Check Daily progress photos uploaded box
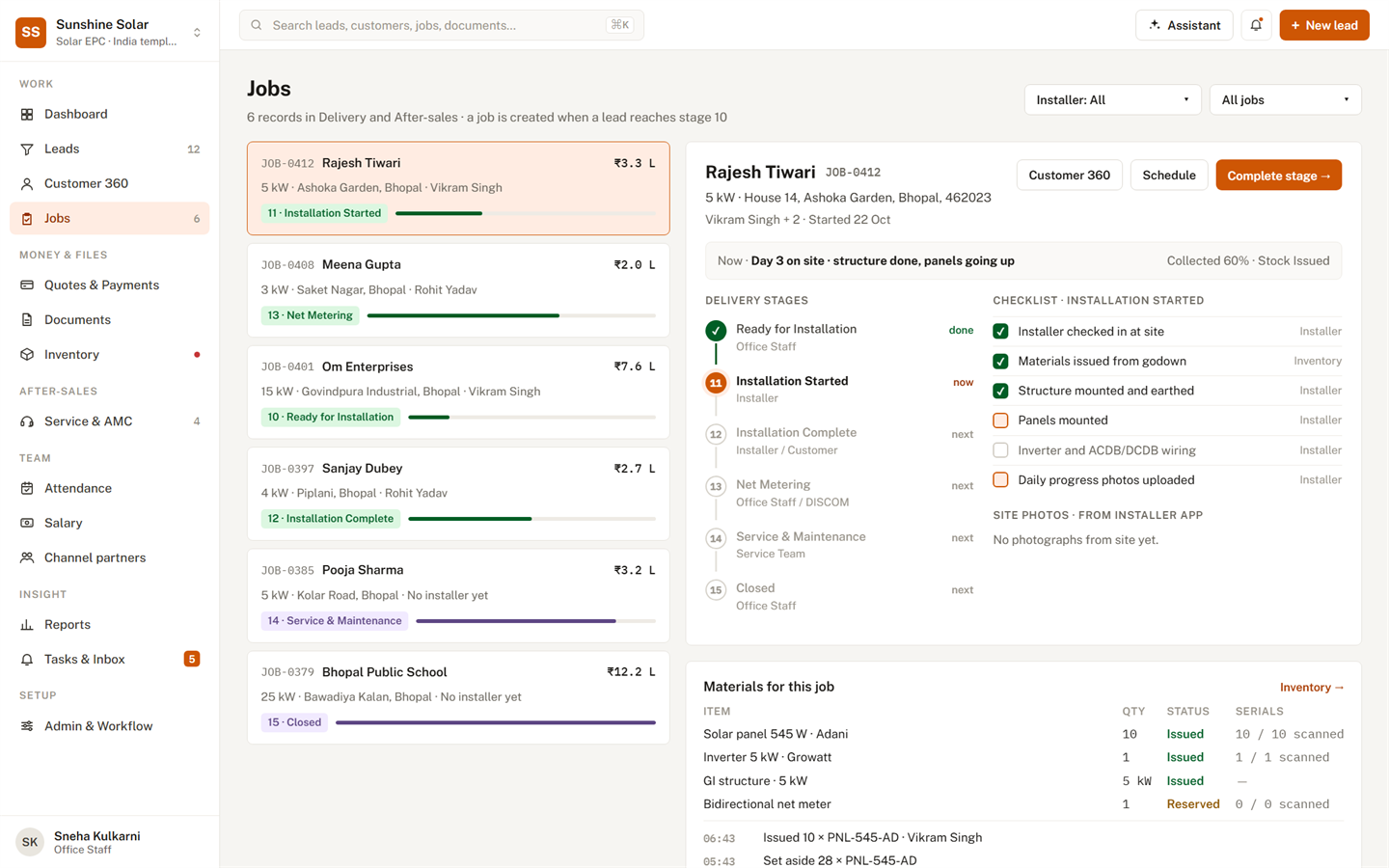Screen dimensions: 1389x868 coord(1000,479)
